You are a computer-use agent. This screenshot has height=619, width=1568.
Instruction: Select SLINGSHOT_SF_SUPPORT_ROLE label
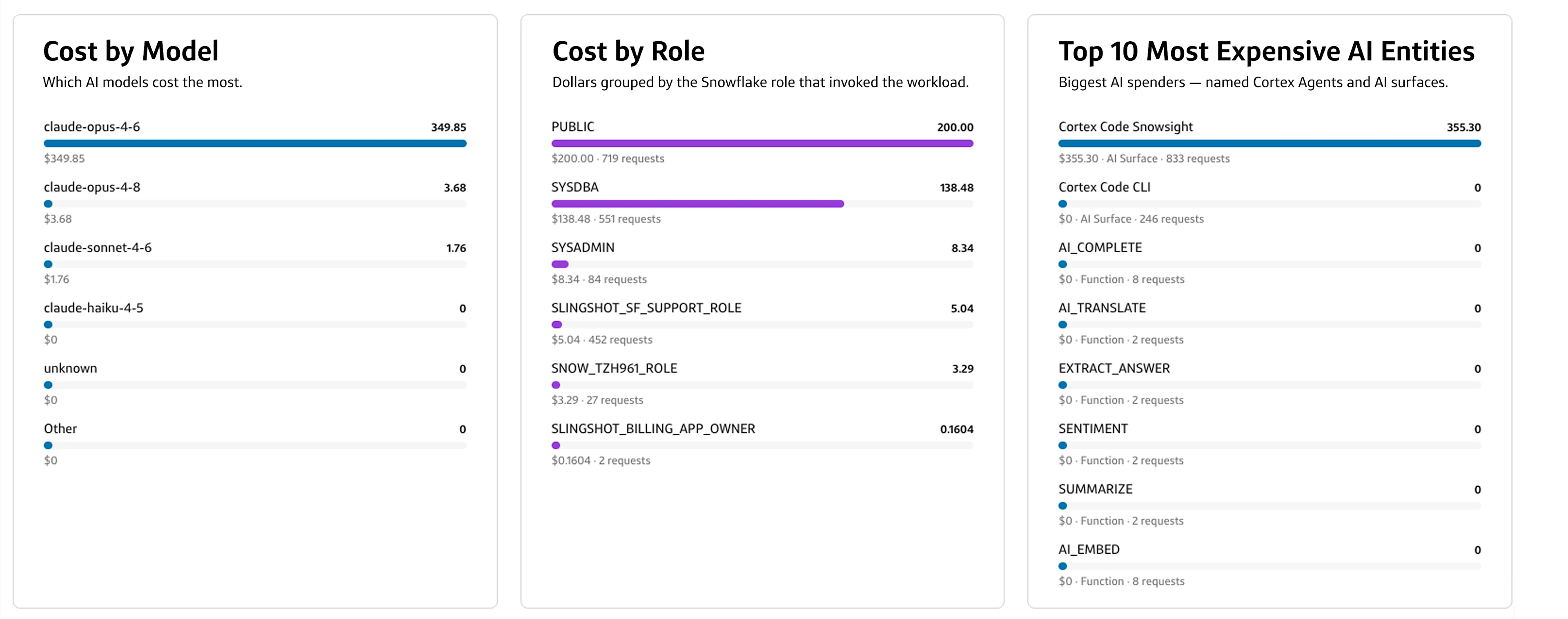646,307
